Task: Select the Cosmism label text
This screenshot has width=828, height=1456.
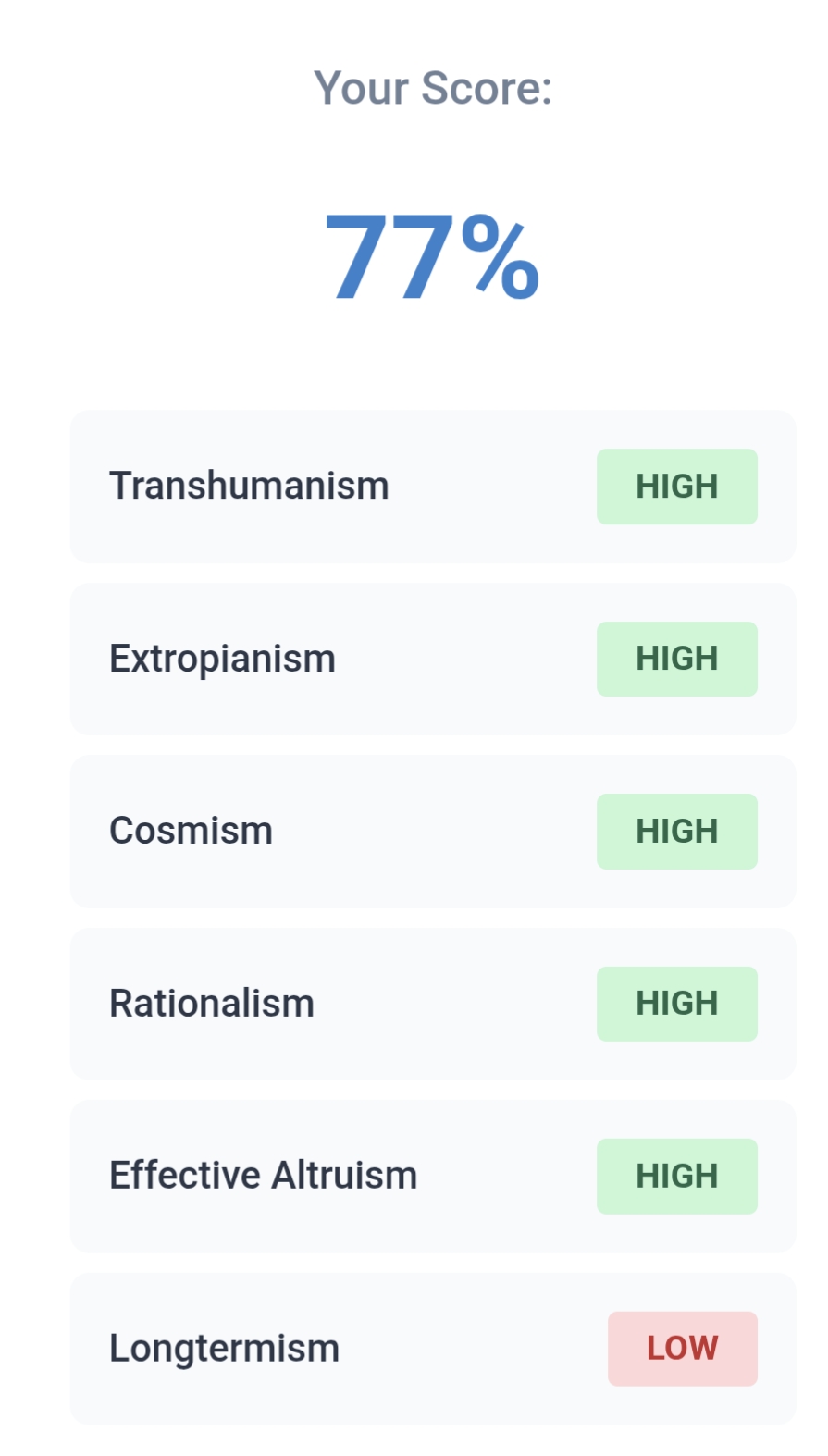Action: click(x=191, y=831)
